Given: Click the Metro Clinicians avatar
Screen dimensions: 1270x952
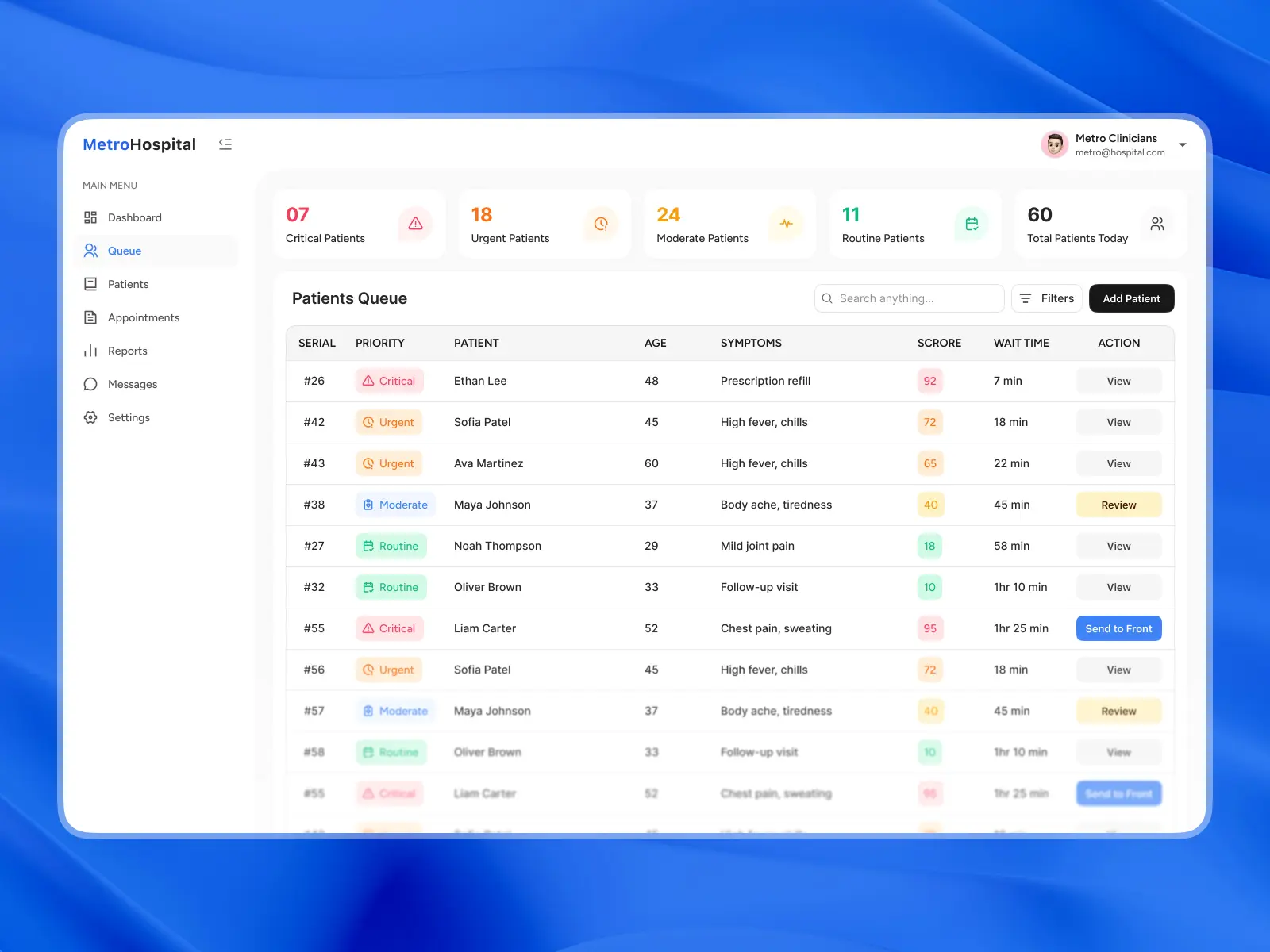Looking at the screenshot, I should (1055, 144).
